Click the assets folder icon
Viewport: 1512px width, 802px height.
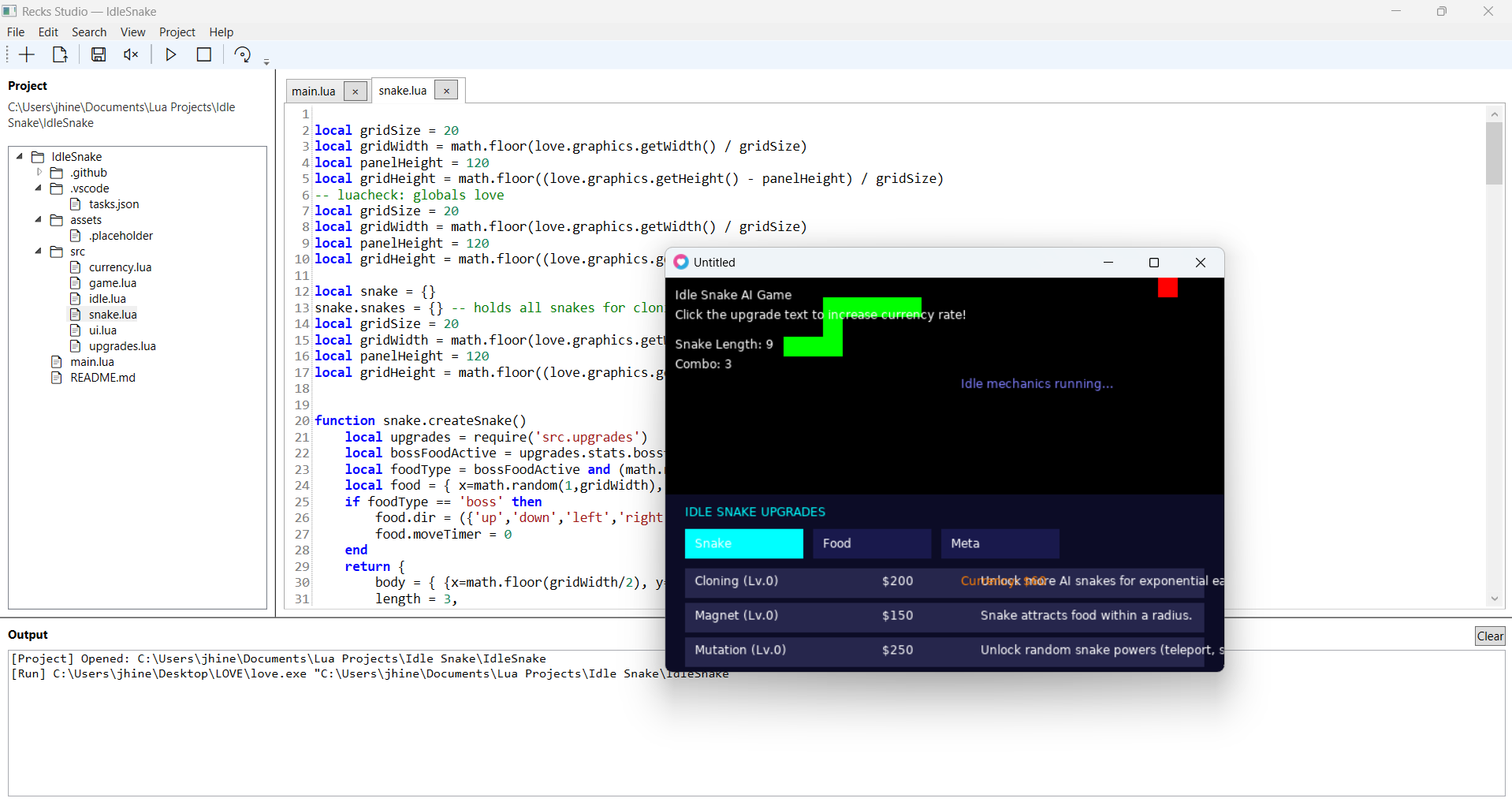[57, 220]
